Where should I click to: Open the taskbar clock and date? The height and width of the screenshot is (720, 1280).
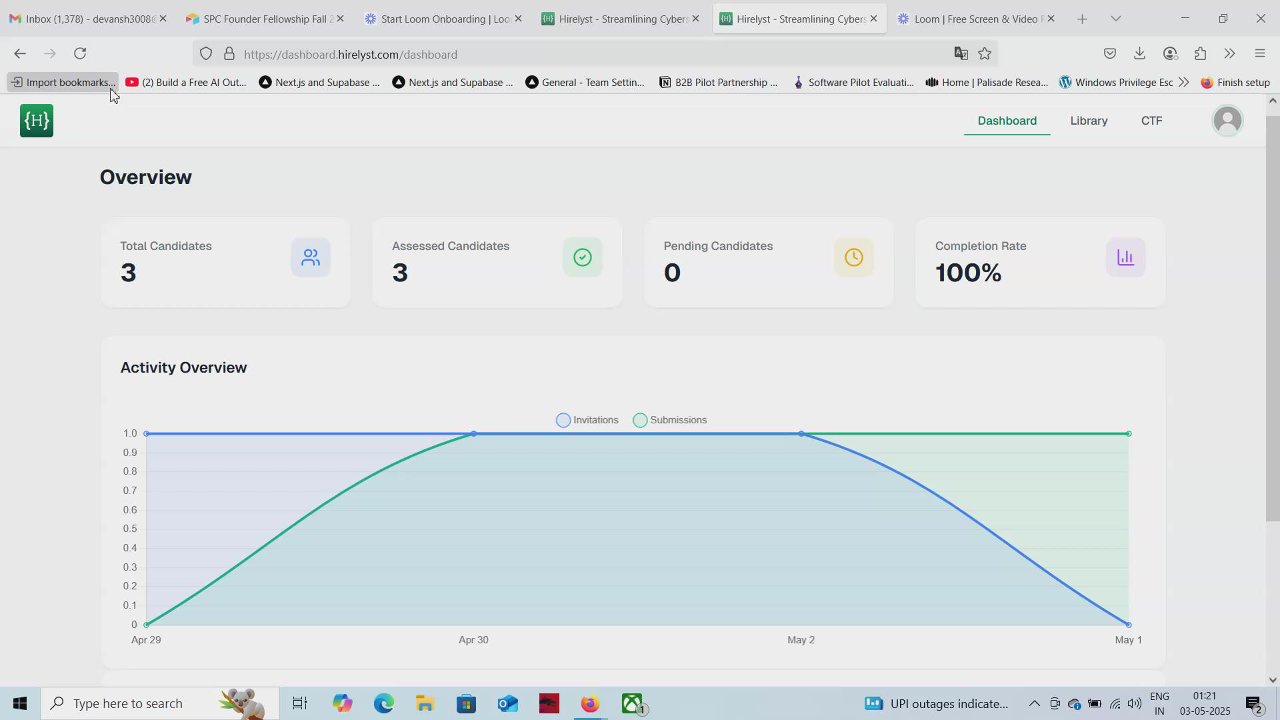point(1205,704)
